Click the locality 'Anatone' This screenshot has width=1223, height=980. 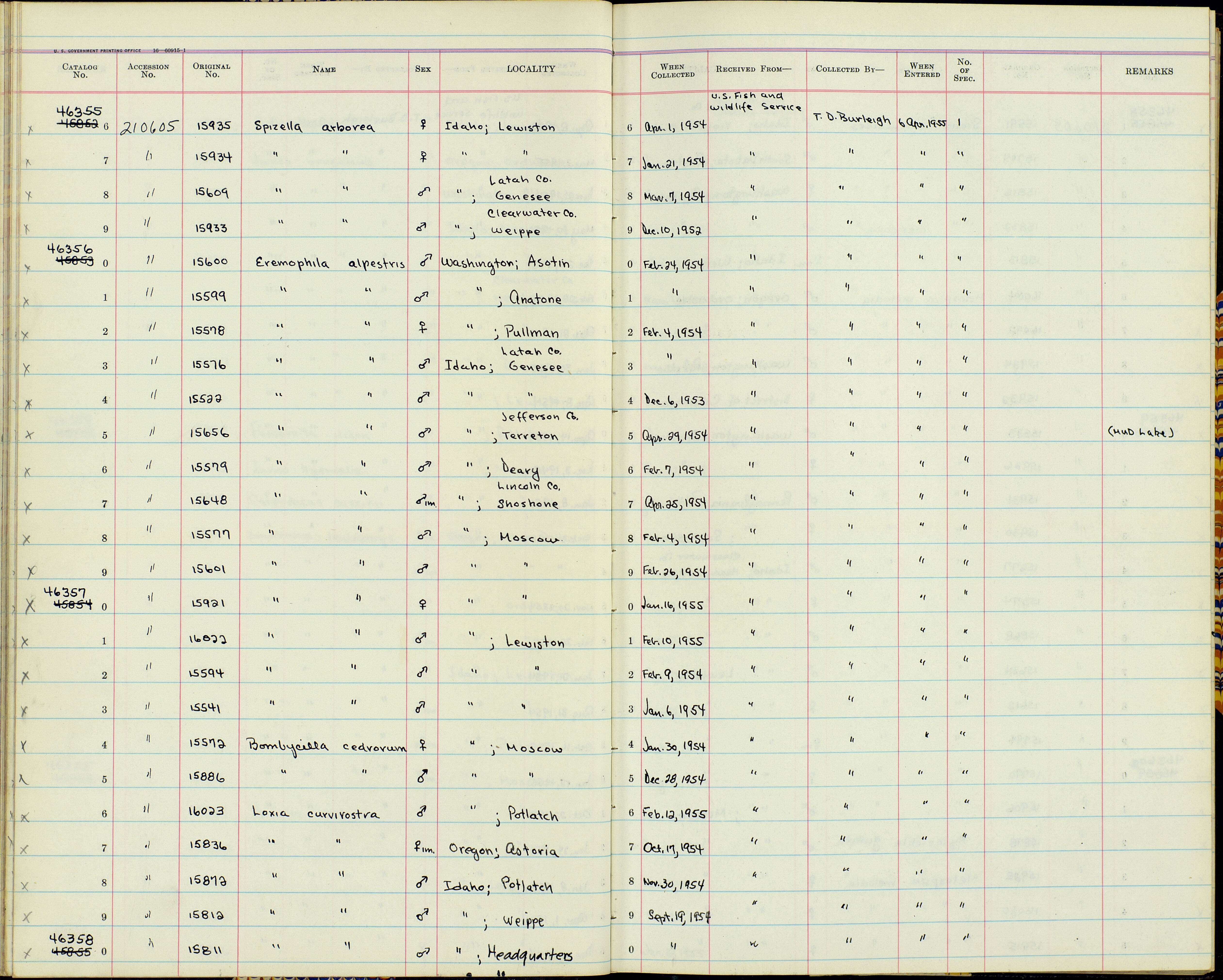coord(536,299)
